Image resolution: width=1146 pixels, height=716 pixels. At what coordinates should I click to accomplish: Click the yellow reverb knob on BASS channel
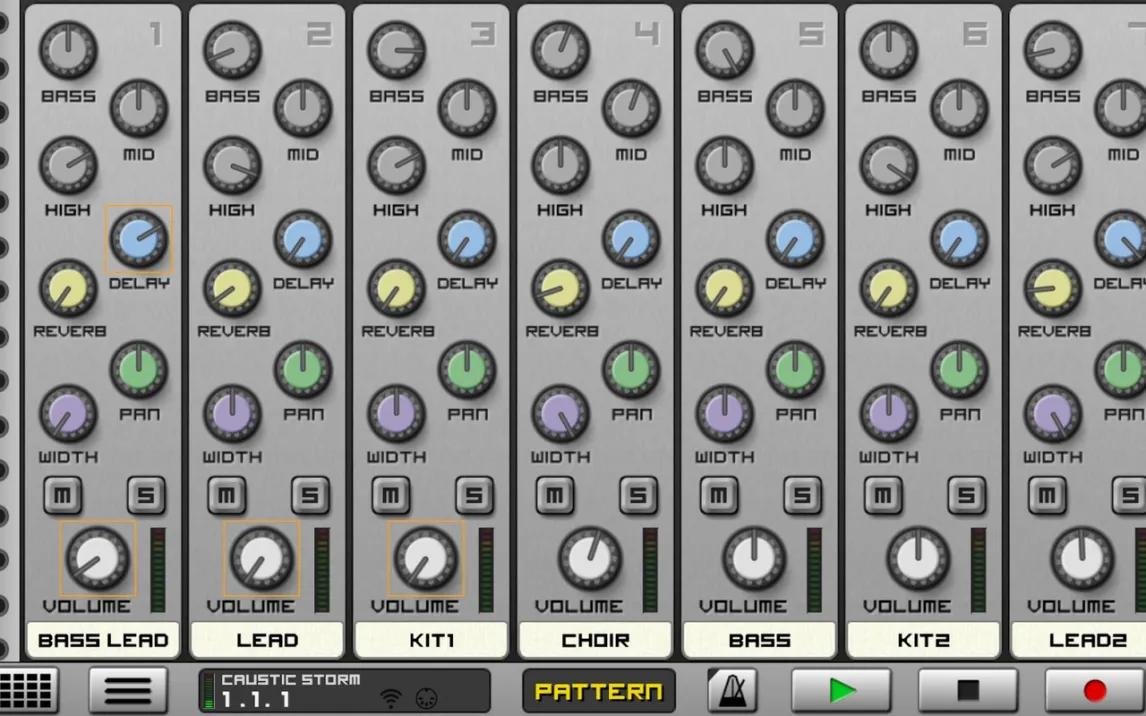tap(724, 288)
